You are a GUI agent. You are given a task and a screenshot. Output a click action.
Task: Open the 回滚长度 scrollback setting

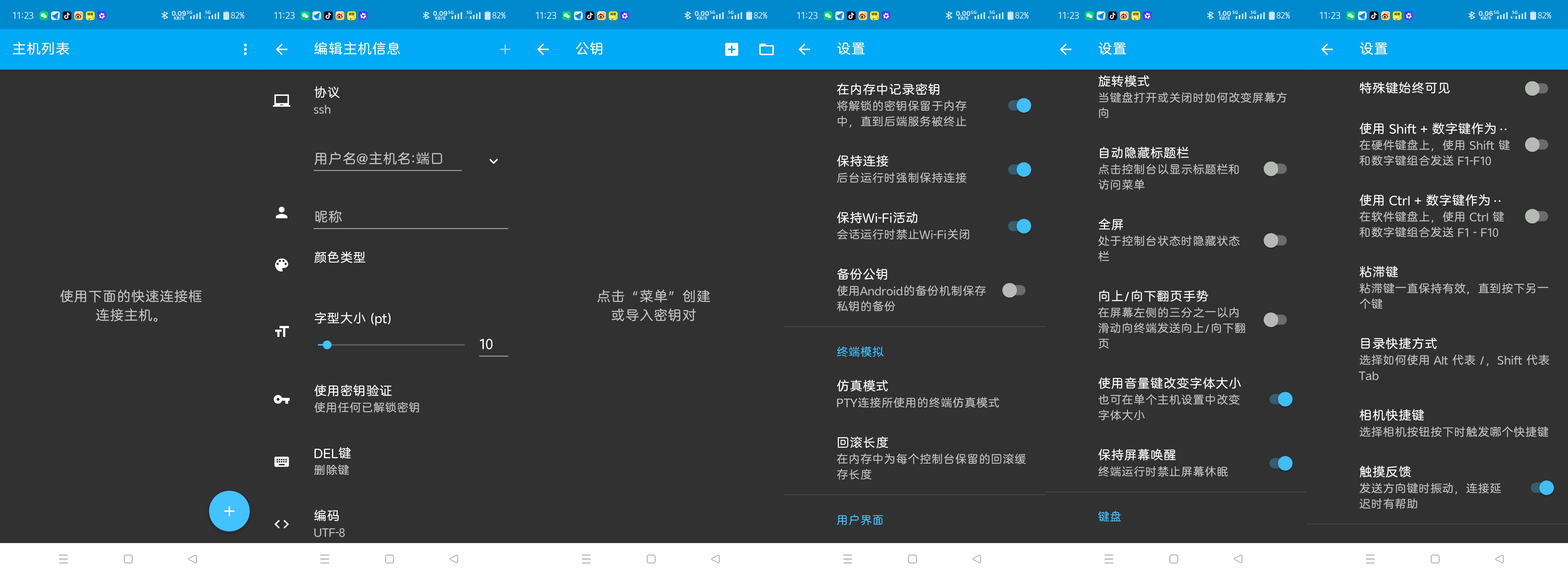tap(913, 458)
